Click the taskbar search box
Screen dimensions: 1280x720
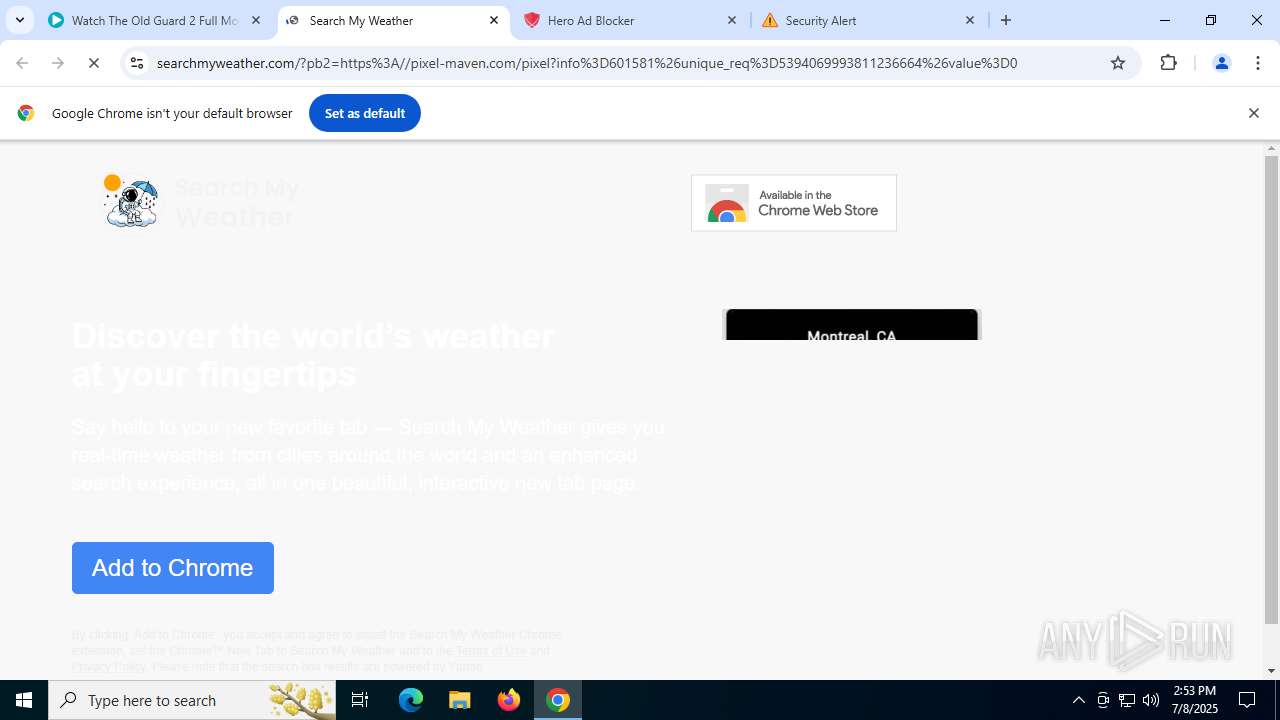click(x=192, y=700)
